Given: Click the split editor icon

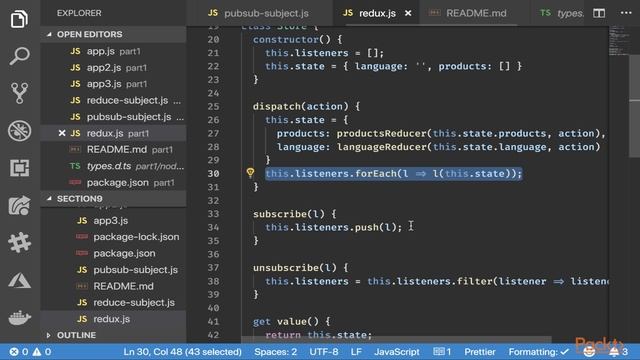Looking at the screenshot, I should pos(599,13).
